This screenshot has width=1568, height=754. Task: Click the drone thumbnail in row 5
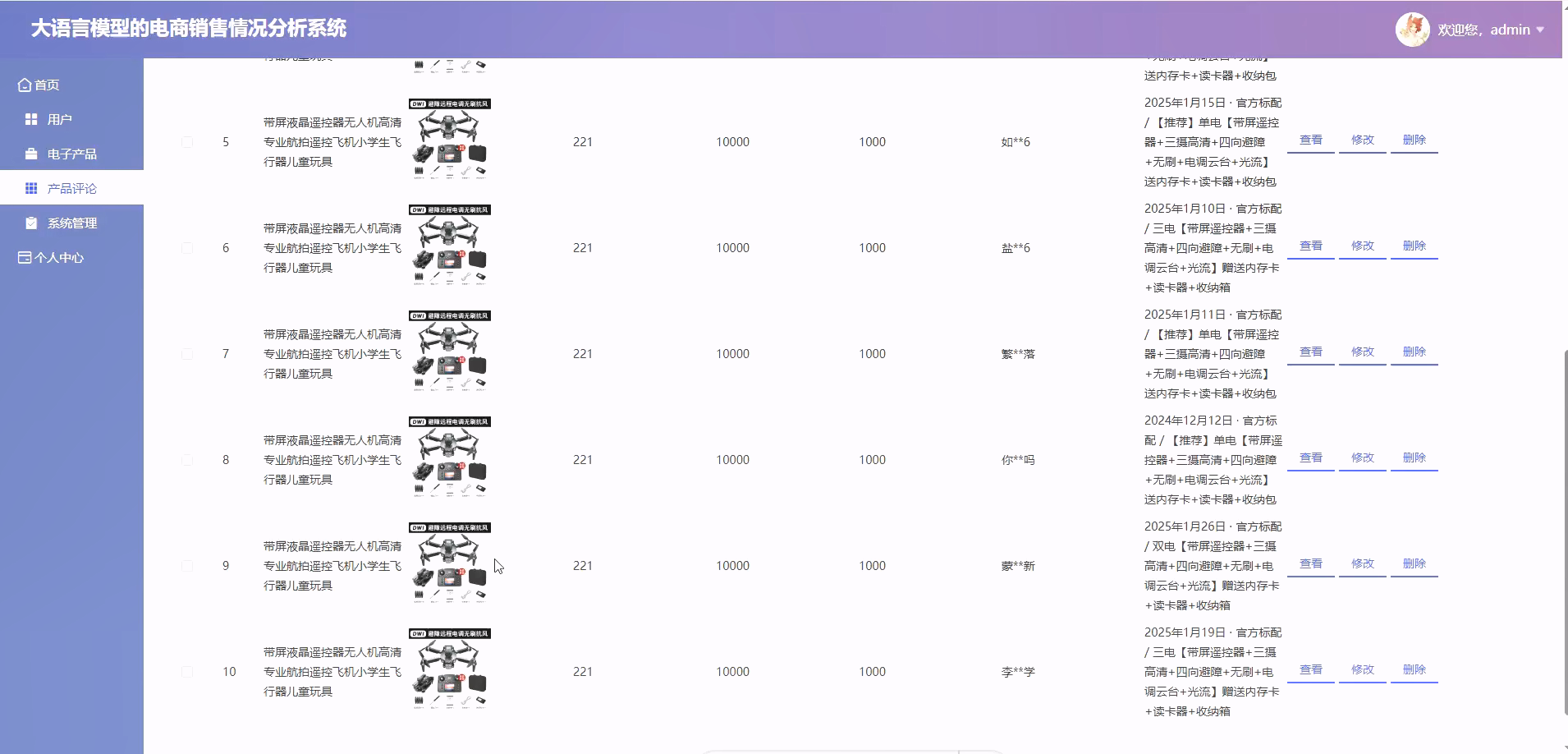(450, 140)
